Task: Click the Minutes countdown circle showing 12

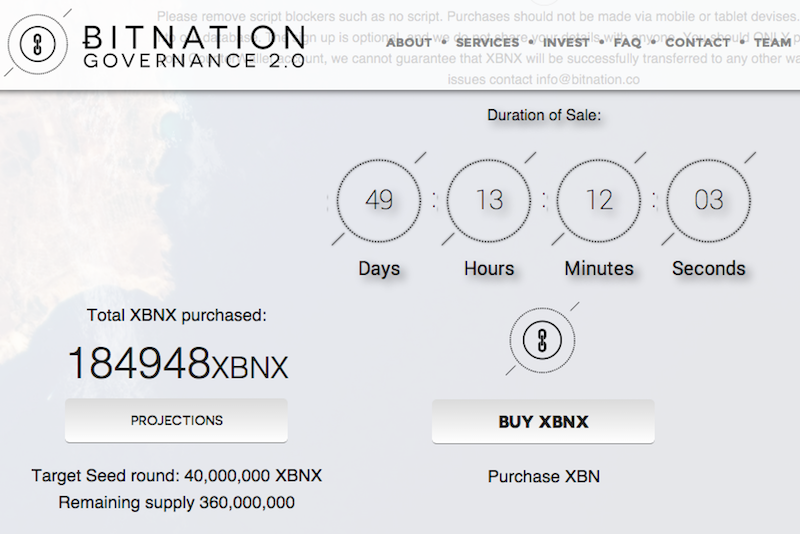Action: 599,200
